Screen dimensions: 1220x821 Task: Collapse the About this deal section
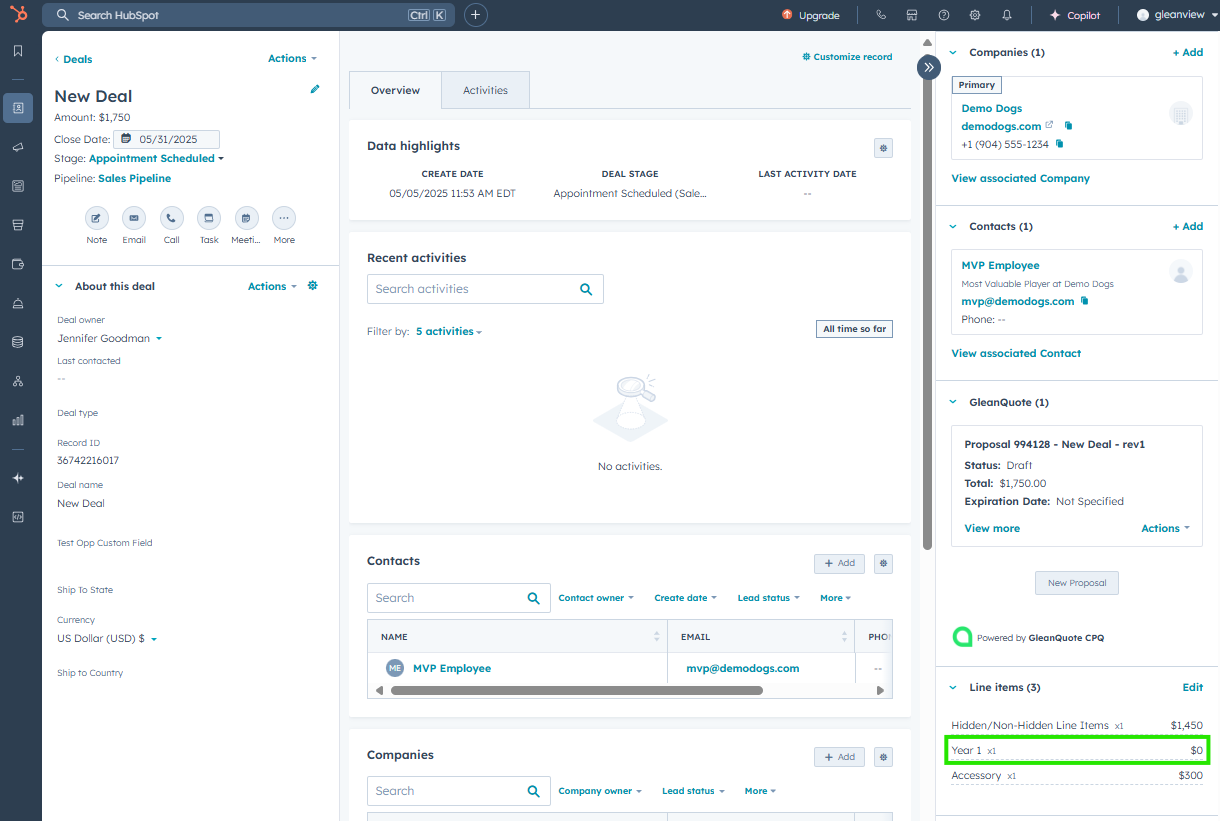[x=60, y=286]
